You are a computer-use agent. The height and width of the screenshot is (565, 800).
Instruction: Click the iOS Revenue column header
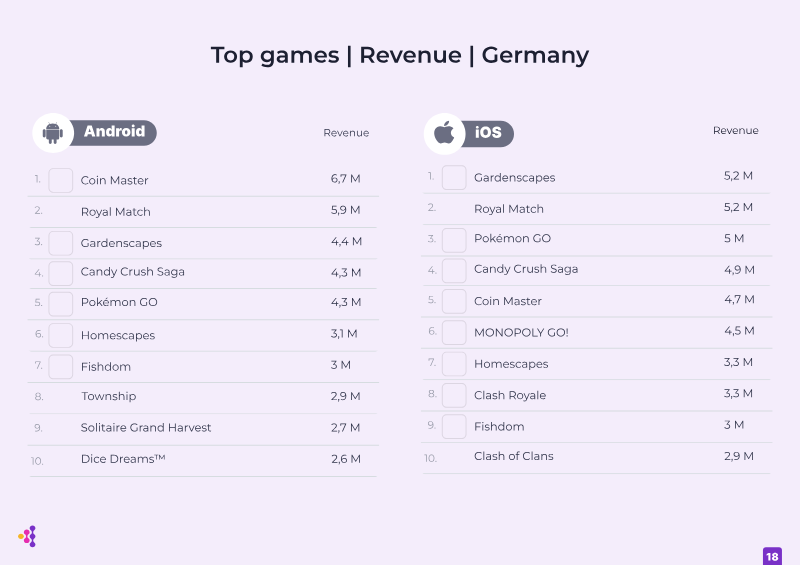tap(736, 131)
